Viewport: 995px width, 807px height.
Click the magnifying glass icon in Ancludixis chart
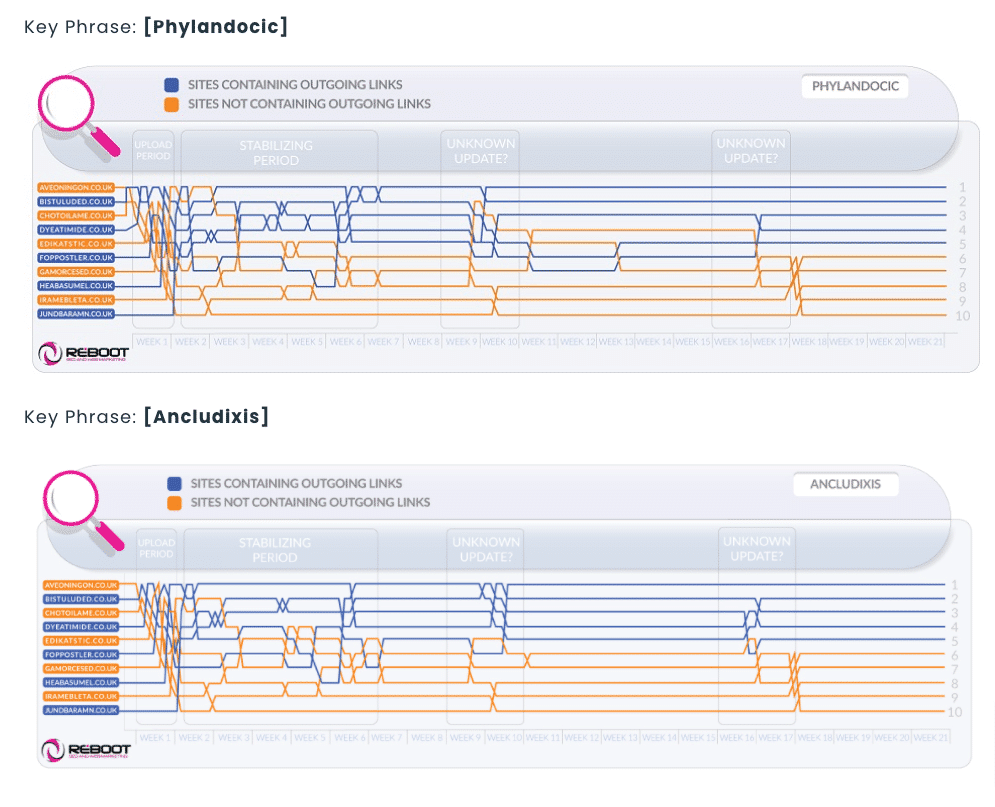point(72,501)
